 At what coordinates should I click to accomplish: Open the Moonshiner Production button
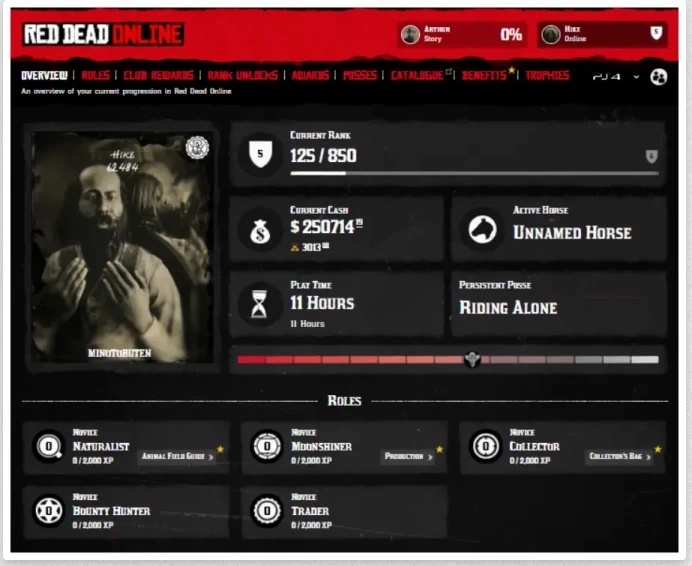tap(408, 457)
